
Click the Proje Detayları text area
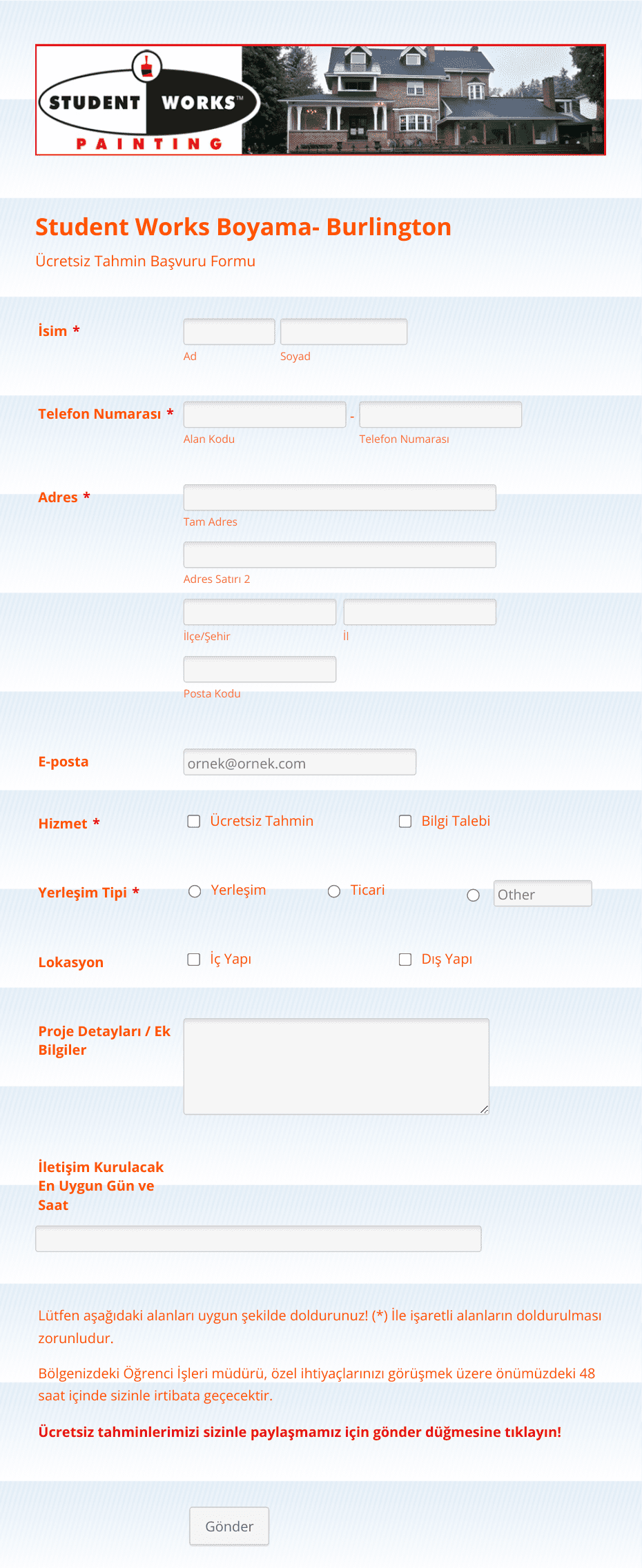tap(336, 1066)
